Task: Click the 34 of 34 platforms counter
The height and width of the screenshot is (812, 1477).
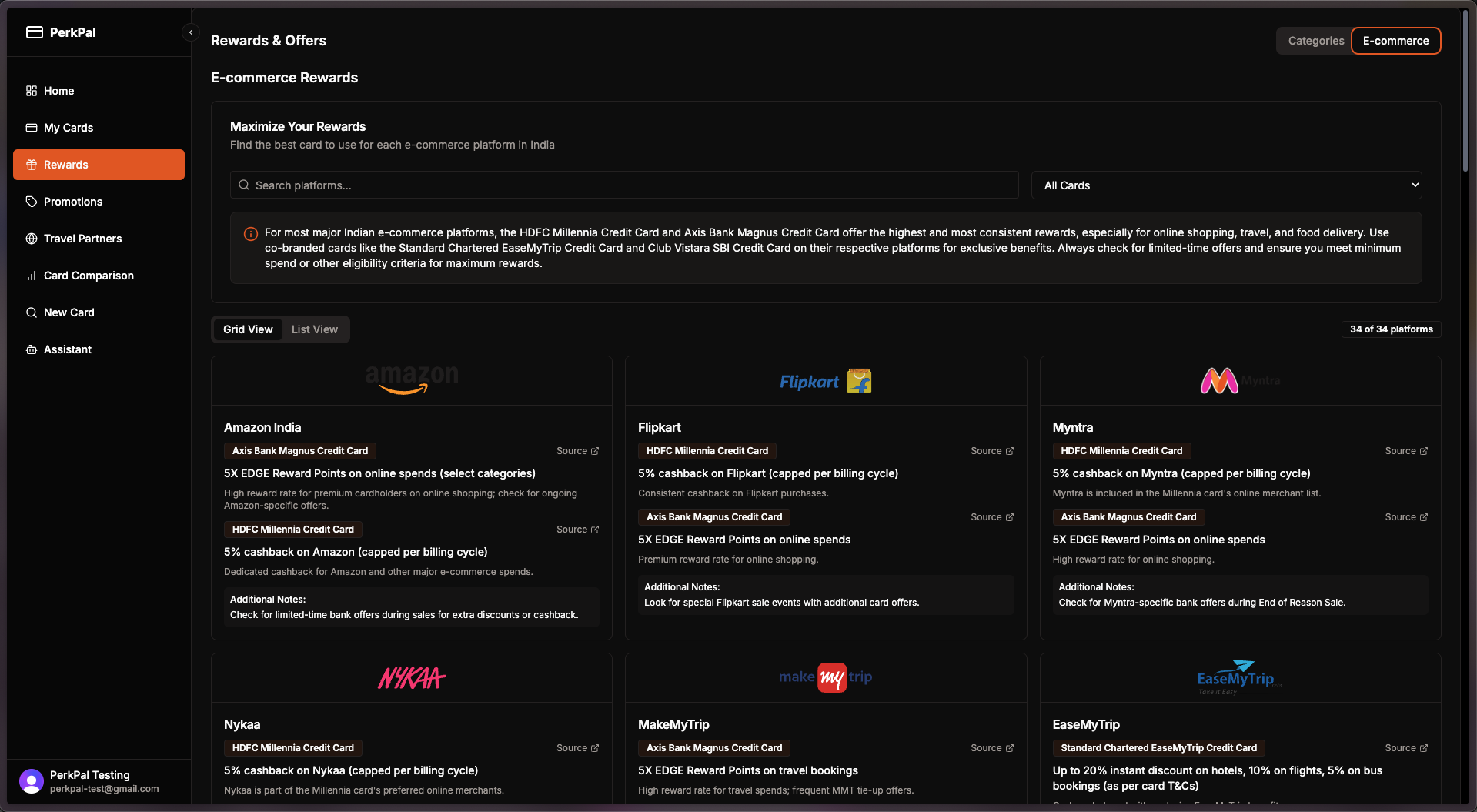Action: (1391, 329)
